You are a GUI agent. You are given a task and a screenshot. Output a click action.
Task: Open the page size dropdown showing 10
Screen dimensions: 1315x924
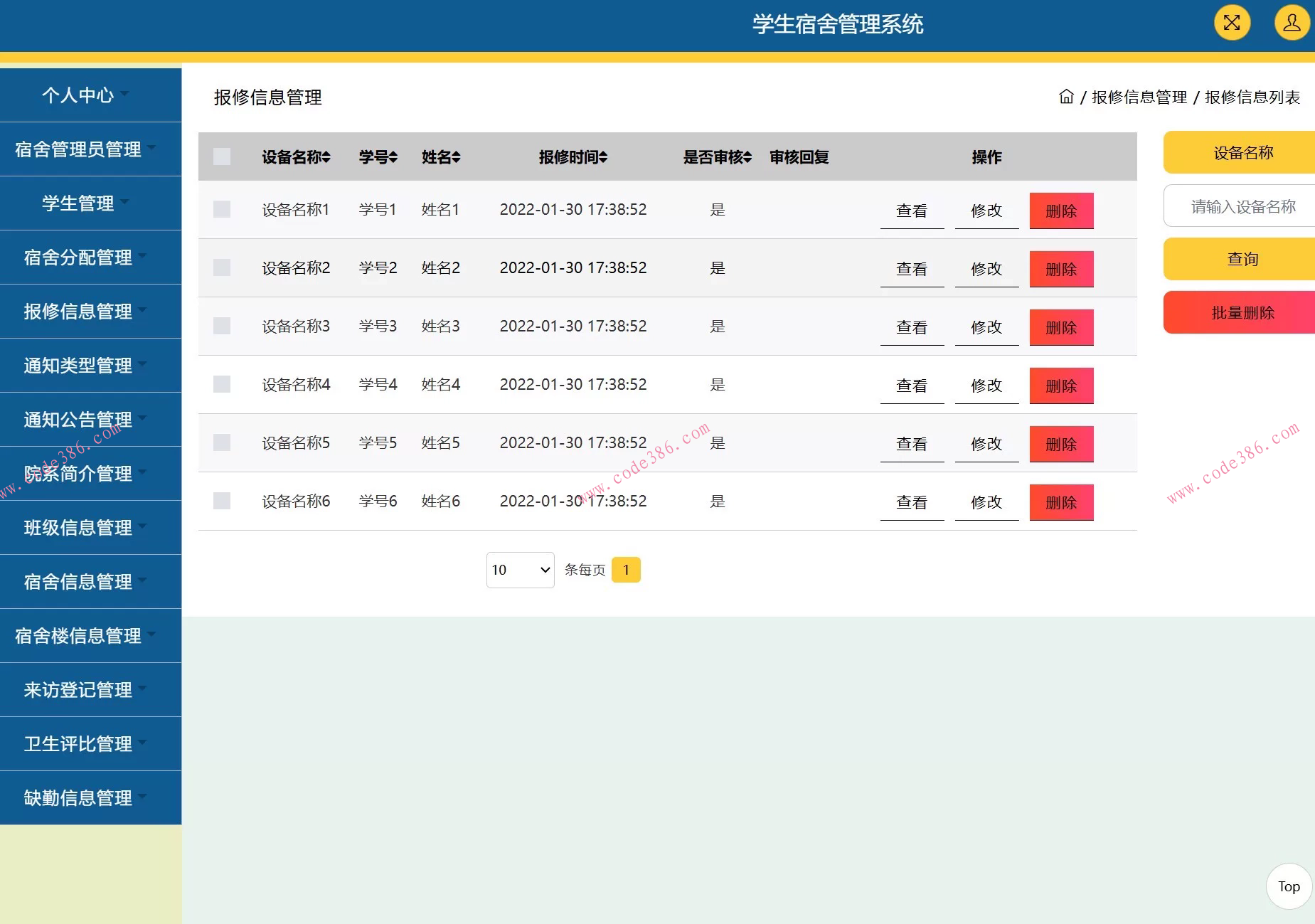pyautogui.click(x=520, y=569)
